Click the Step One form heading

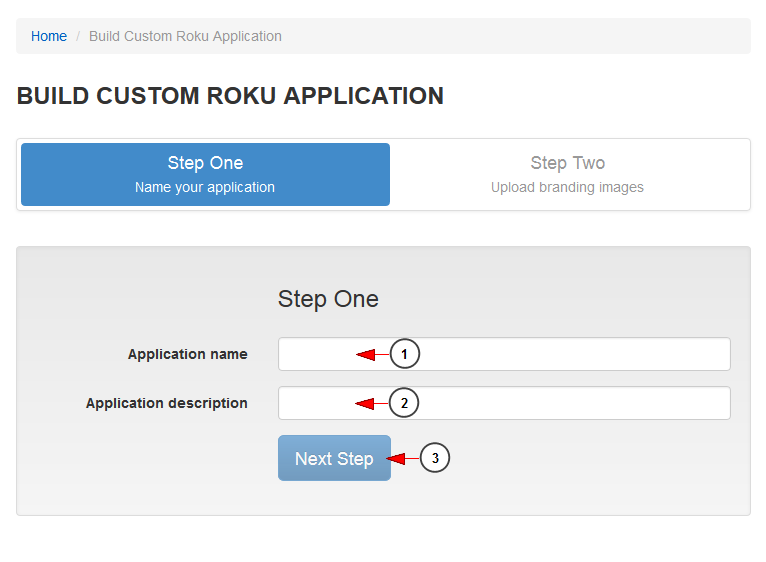tap(328, 299)
